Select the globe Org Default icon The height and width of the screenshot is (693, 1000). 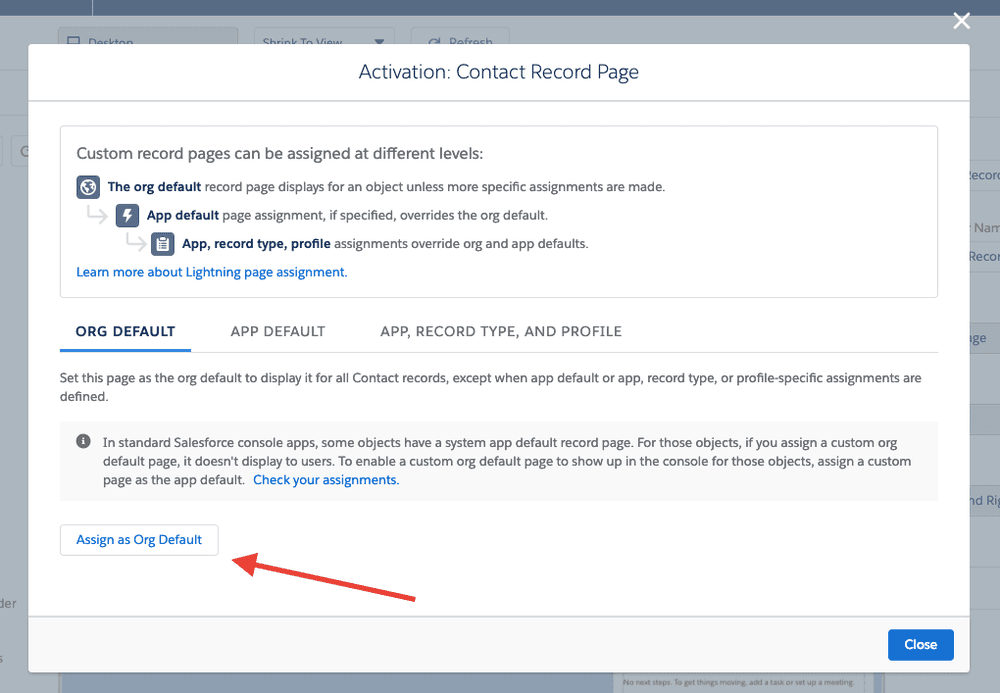coord(88,186)
